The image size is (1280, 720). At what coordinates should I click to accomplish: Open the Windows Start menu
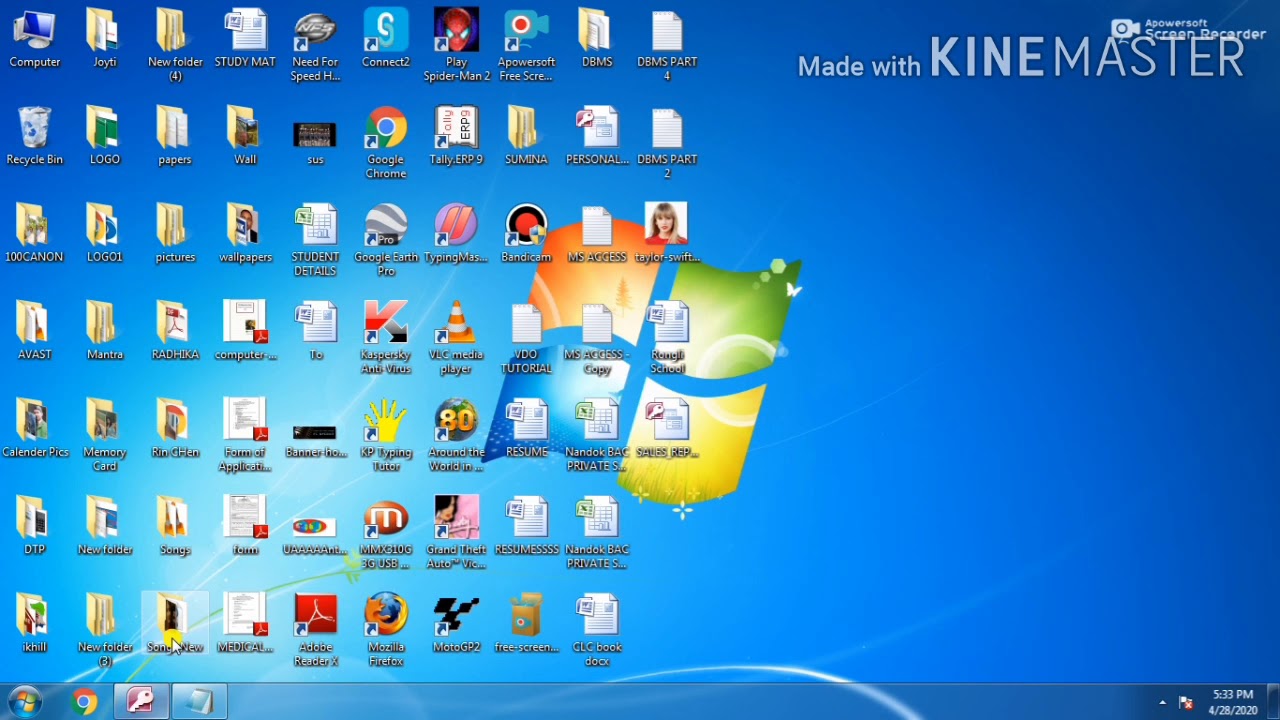[25, 702]
